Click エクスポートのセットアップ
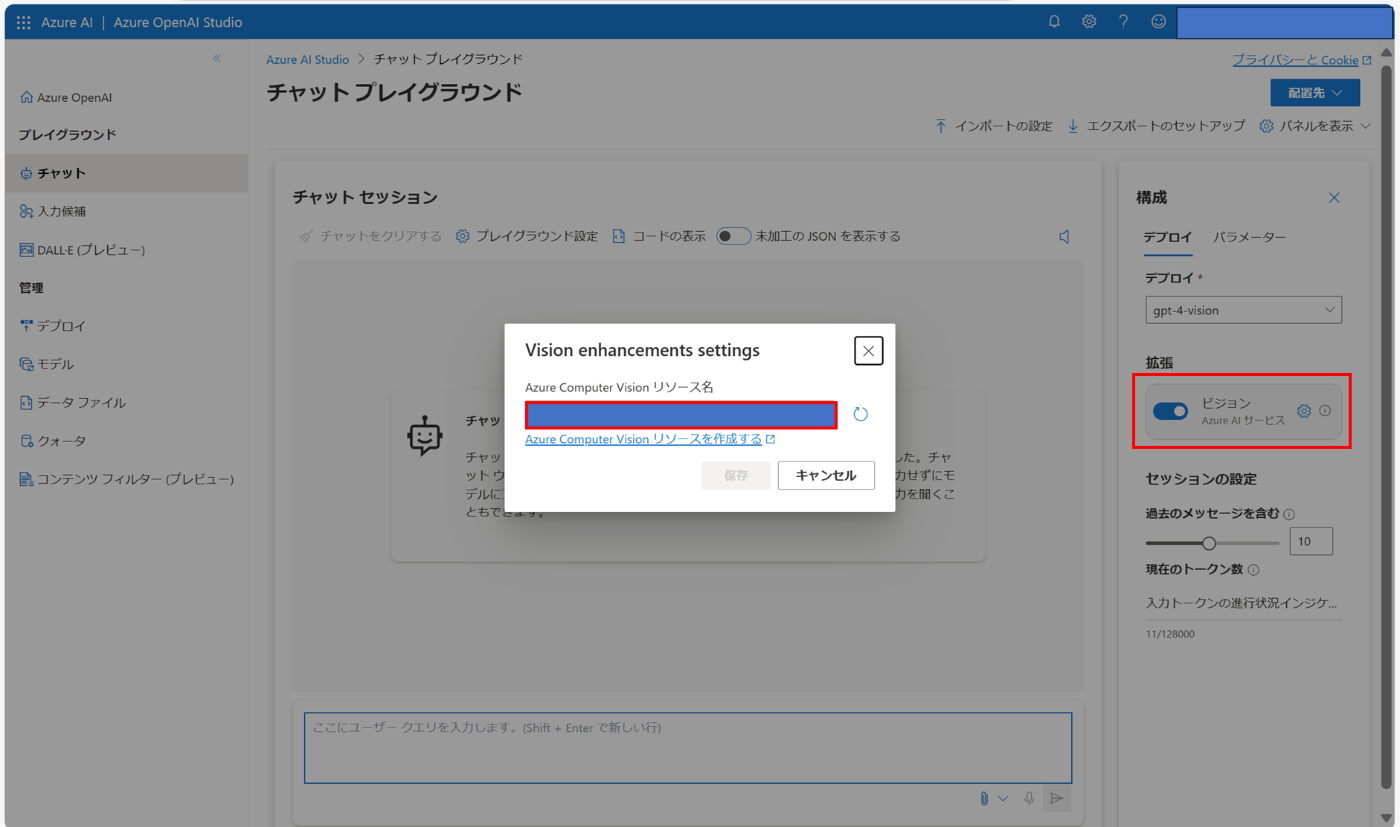1400x827 pixels. tap(1155, 126)
